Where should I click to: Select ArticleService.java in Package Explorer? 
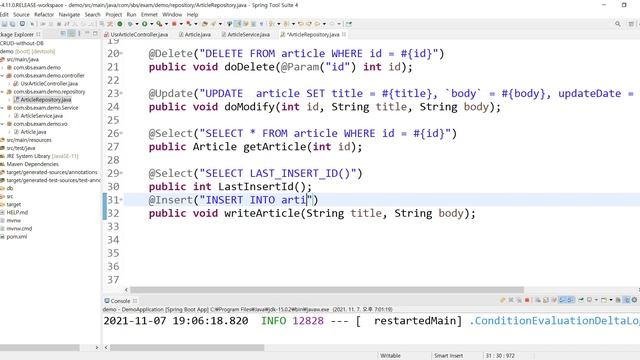[41, 116]
